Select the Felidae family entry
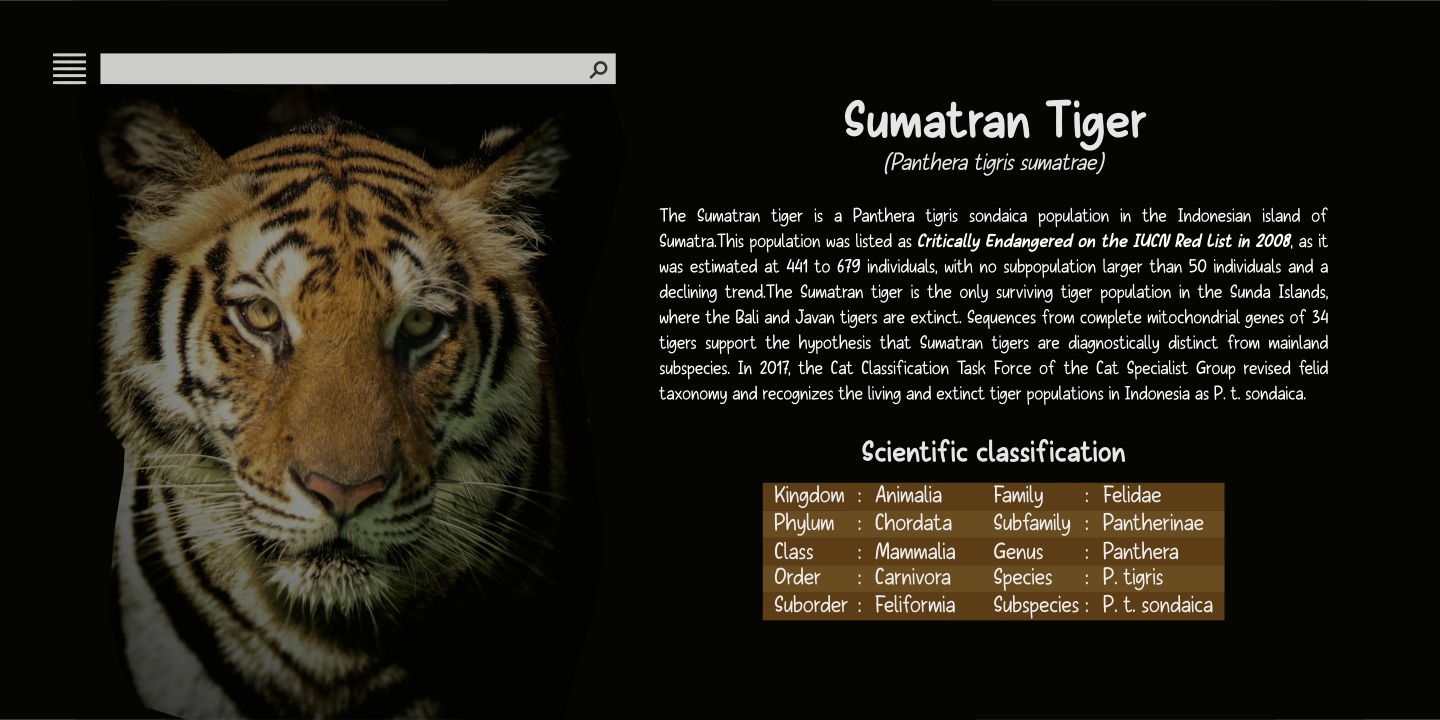 (1132, 496)
